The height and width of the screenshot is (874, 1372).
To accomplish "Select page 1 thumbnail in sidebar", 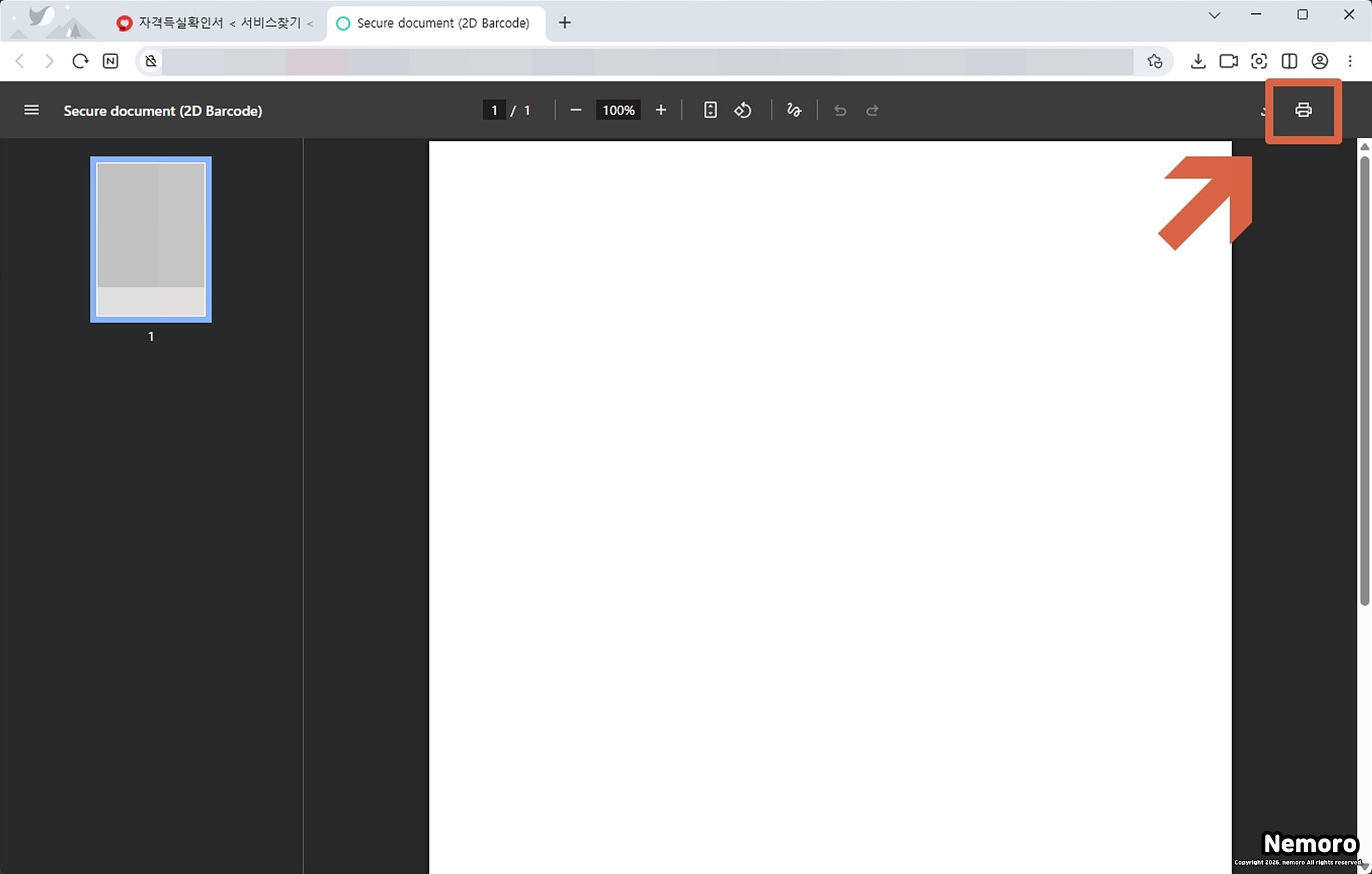I will 151,239.
